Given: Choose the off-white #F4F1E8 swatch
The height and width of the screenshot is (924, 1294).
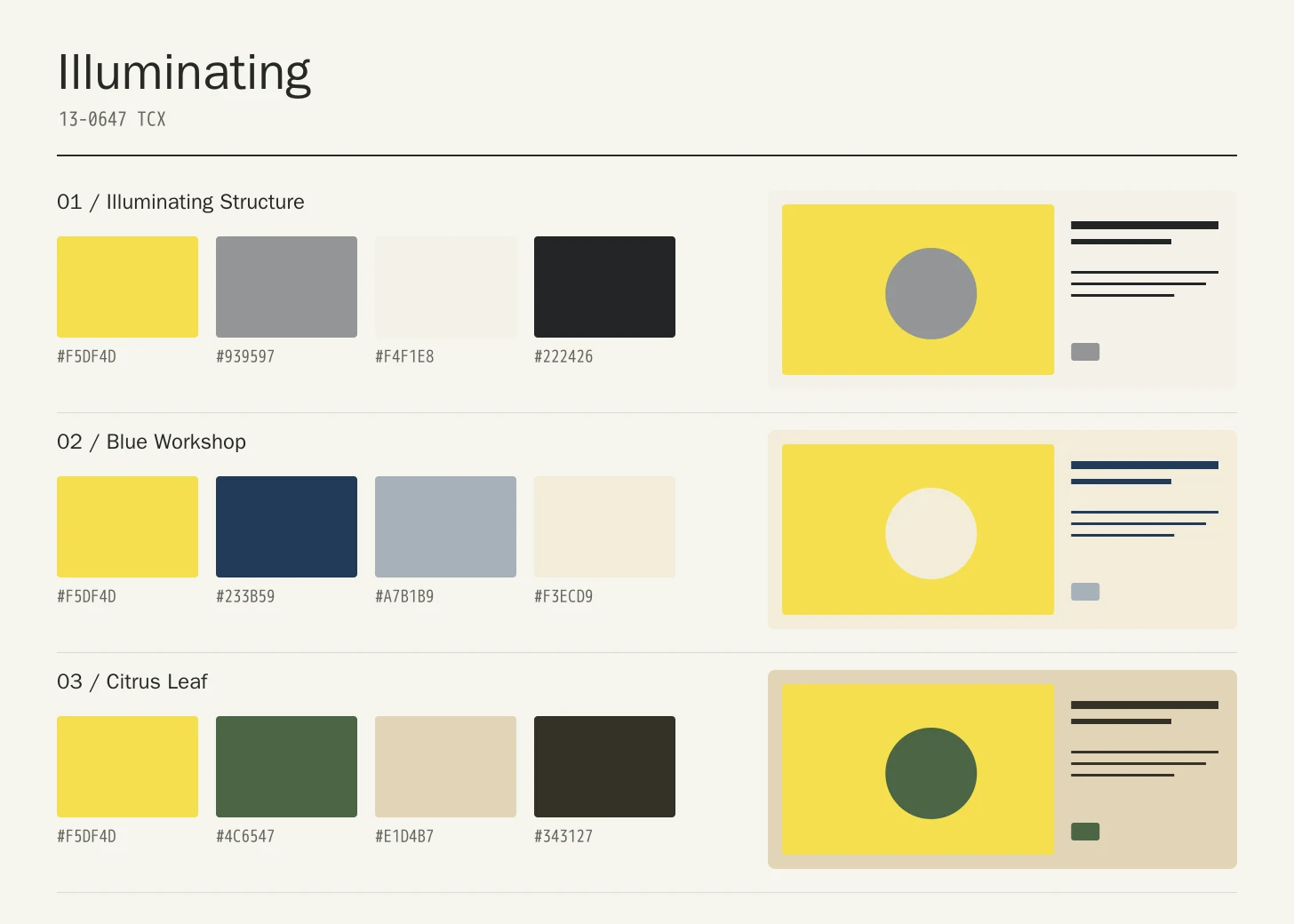Looking at the screenshot, I should click(x=445, y=287).
